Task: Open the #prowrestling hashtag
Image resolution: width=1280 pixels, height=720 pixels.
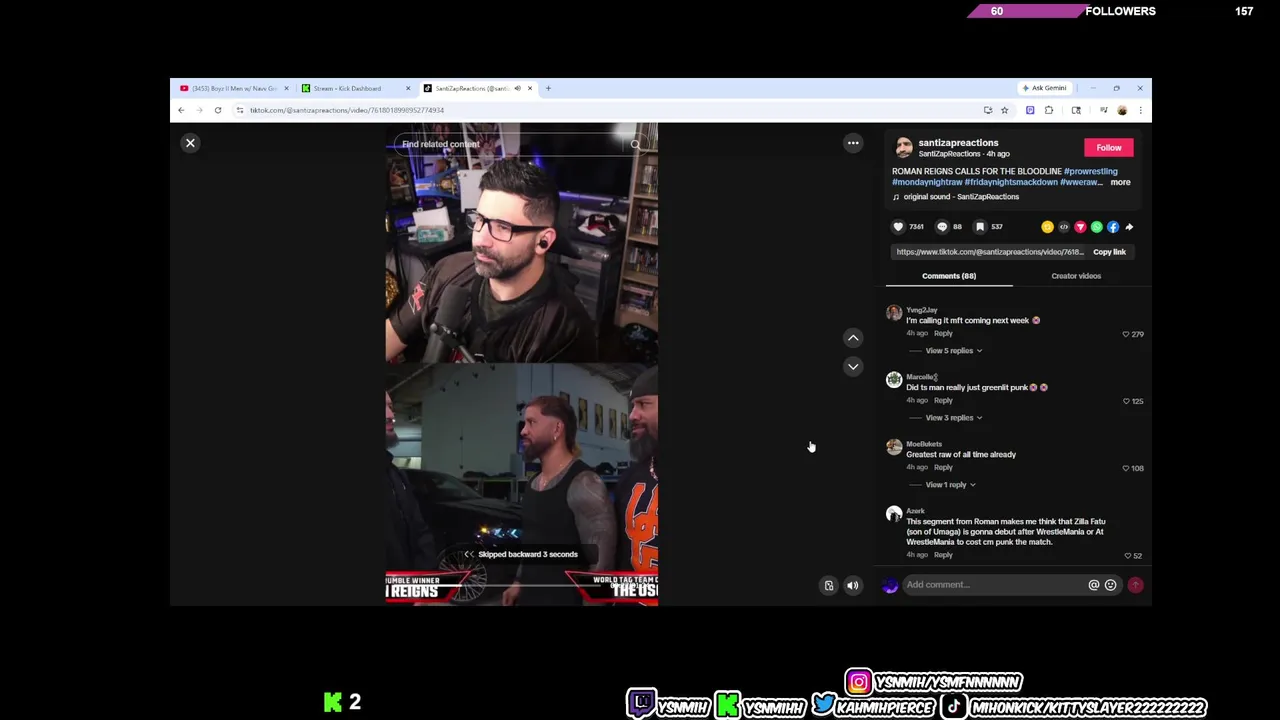Action: pos(1091,171)
